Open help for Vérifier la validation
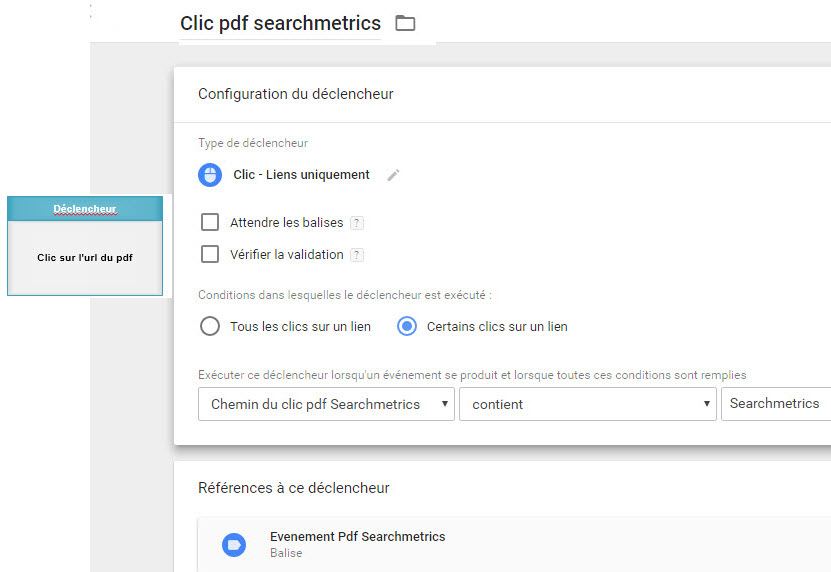 pos(357,255)
